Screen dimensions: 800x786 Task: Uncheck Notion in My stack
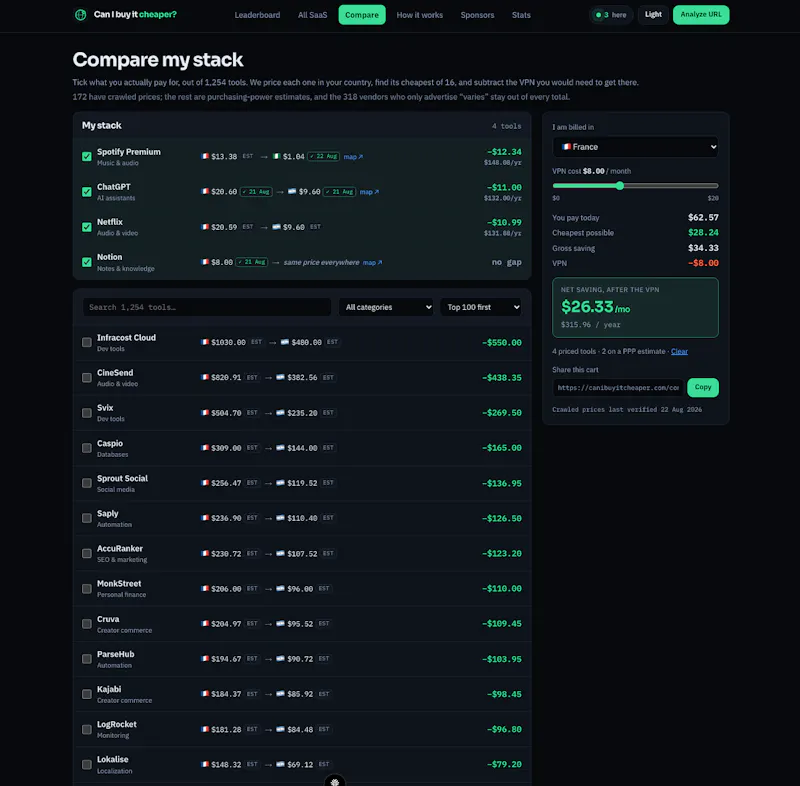pyautogui.click(x=87, y=262)
